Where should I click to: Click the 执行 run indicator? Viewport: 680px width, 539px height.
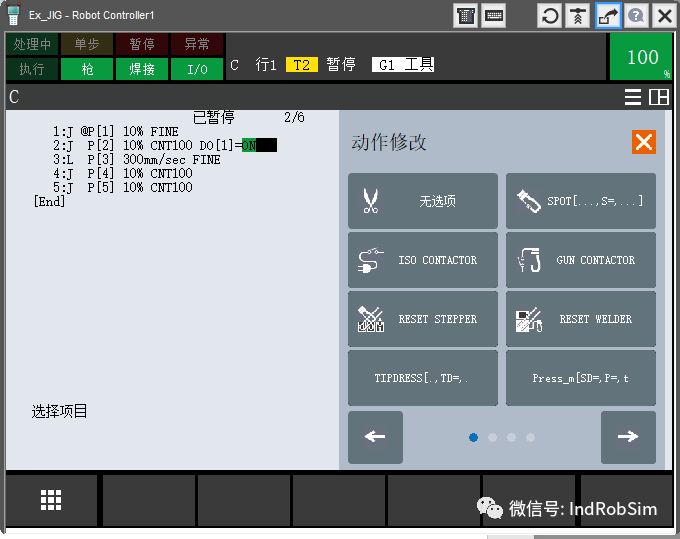(x=32, y=69)
